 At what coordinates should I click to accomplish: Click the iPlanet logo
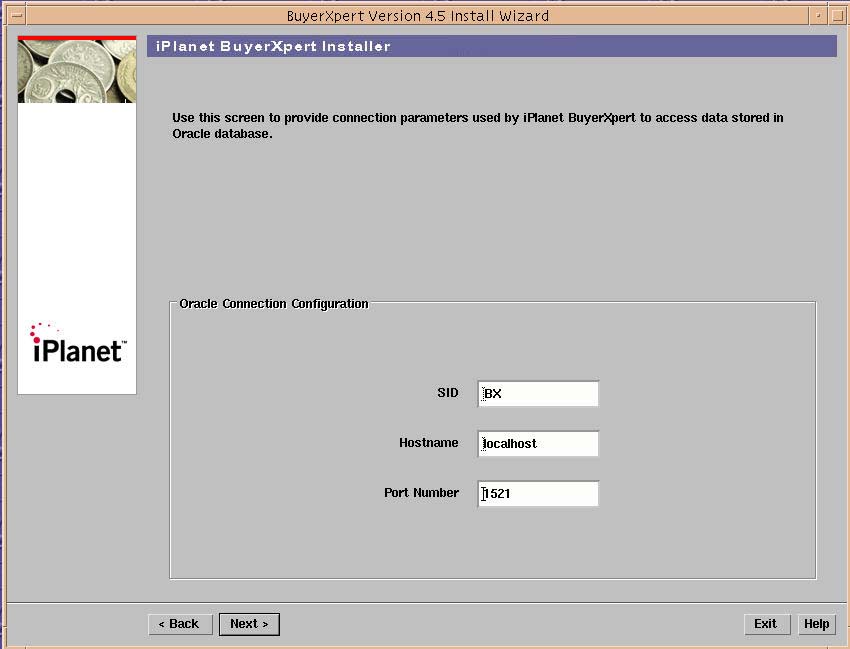78,343
